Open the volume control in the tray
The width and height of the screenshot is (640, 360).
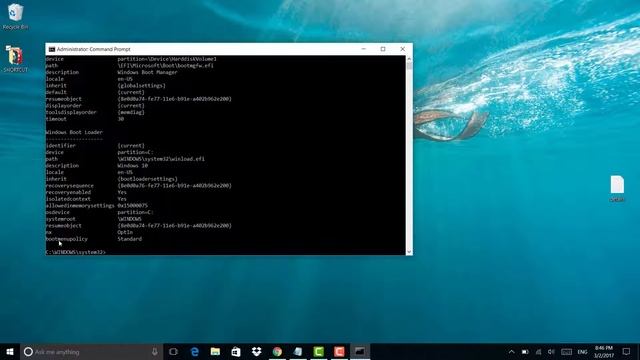551,352
